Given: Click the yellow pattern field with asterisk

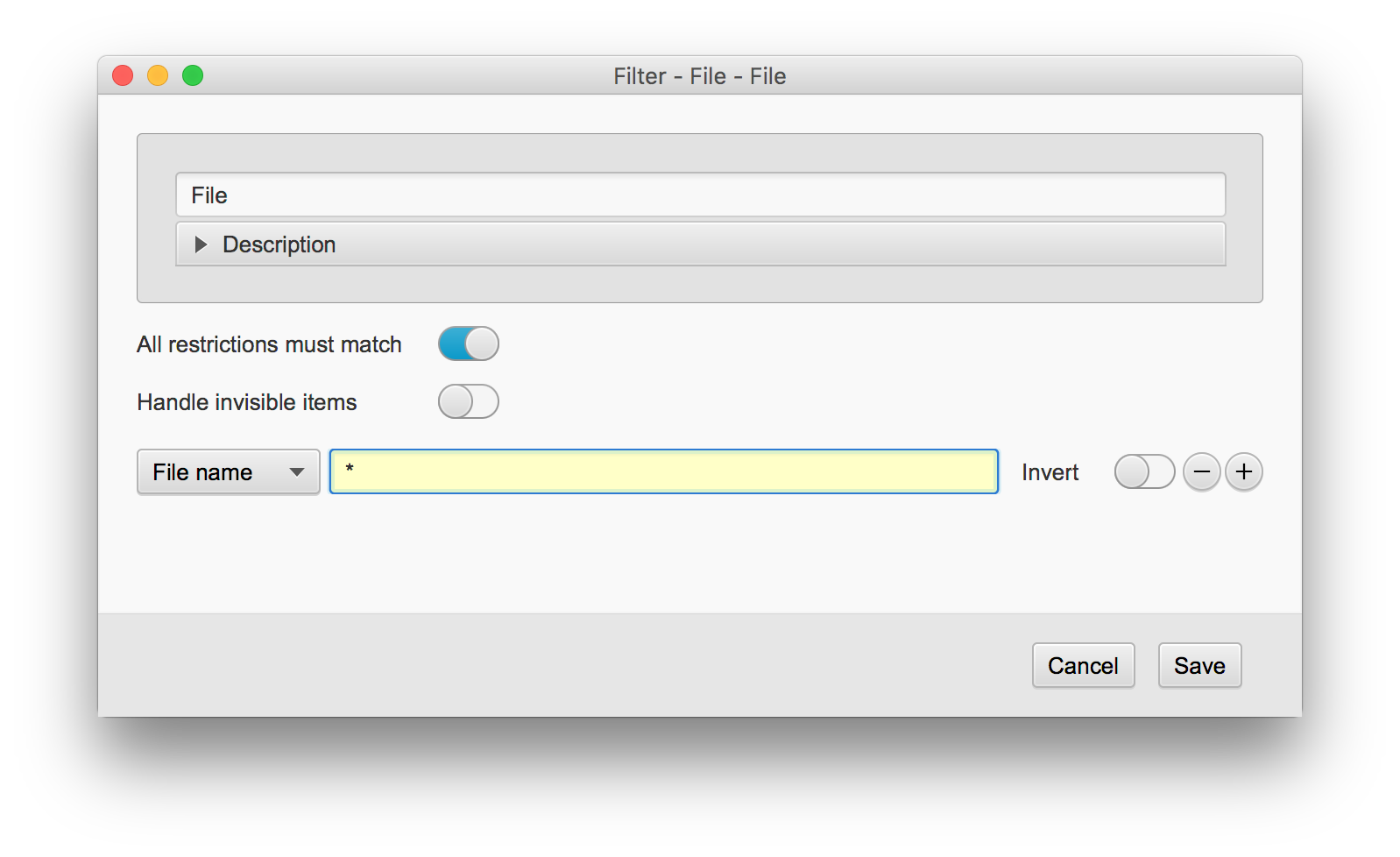Looking at the screenshot, I should click(664, 471).
